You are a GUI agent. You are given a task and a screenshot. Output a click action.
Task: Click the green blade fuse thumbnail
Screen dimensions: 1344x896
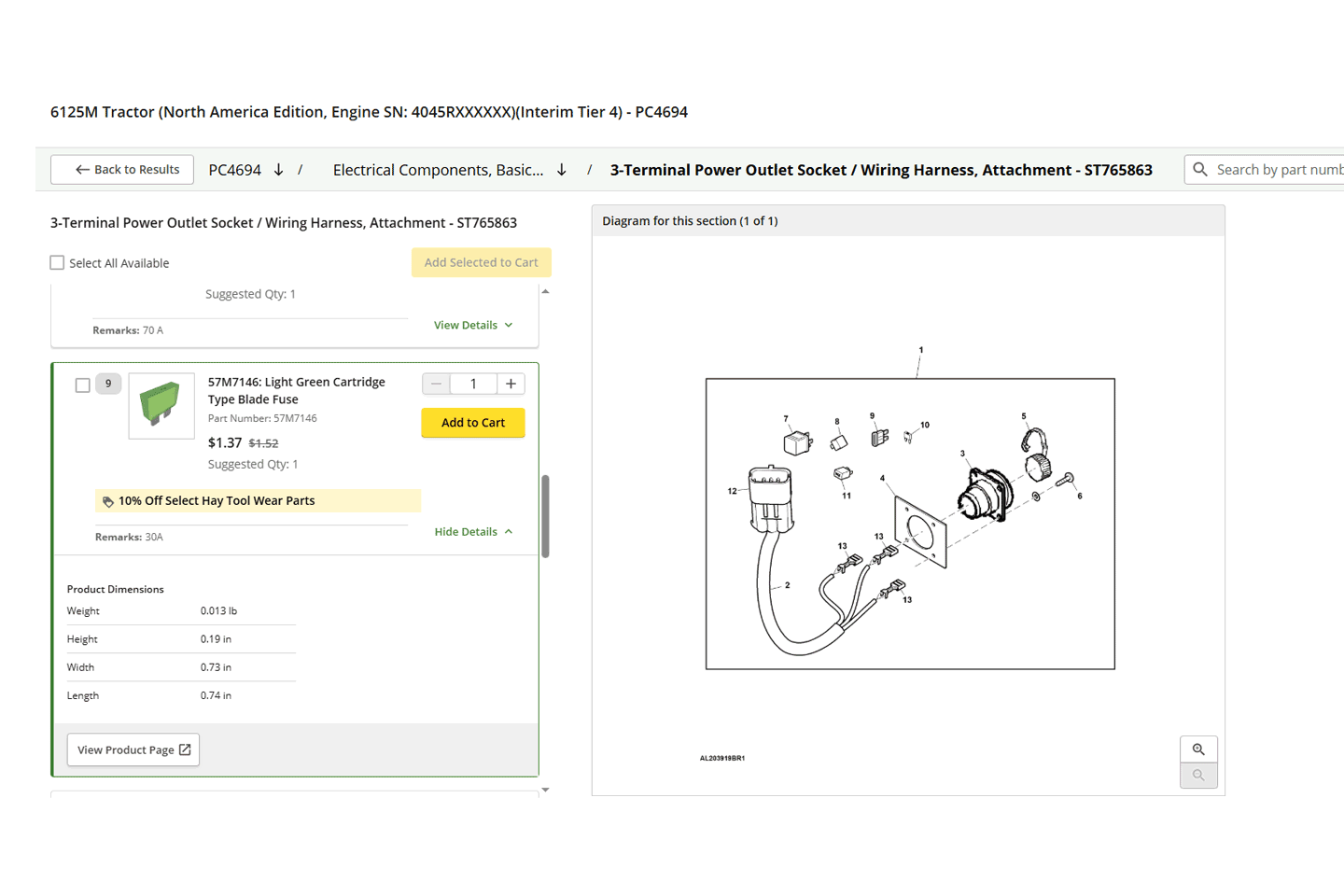tap(161, 406)
